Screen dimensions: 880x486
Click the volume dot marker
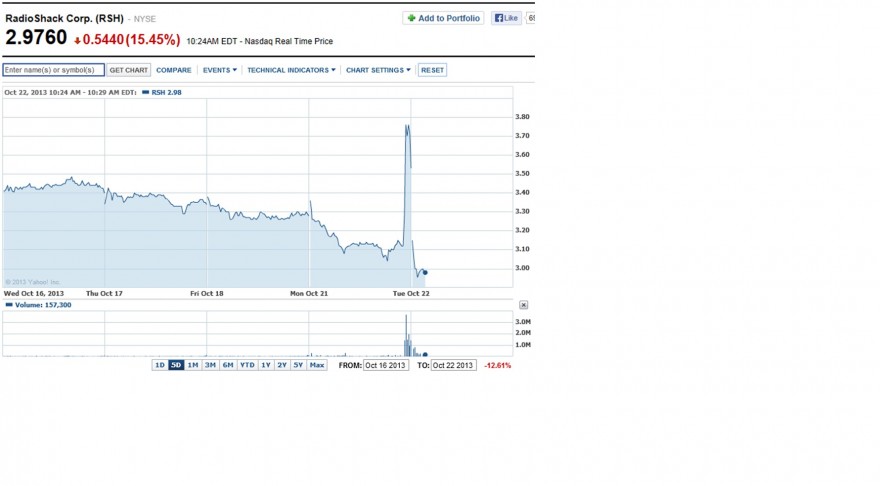(425, 355)
